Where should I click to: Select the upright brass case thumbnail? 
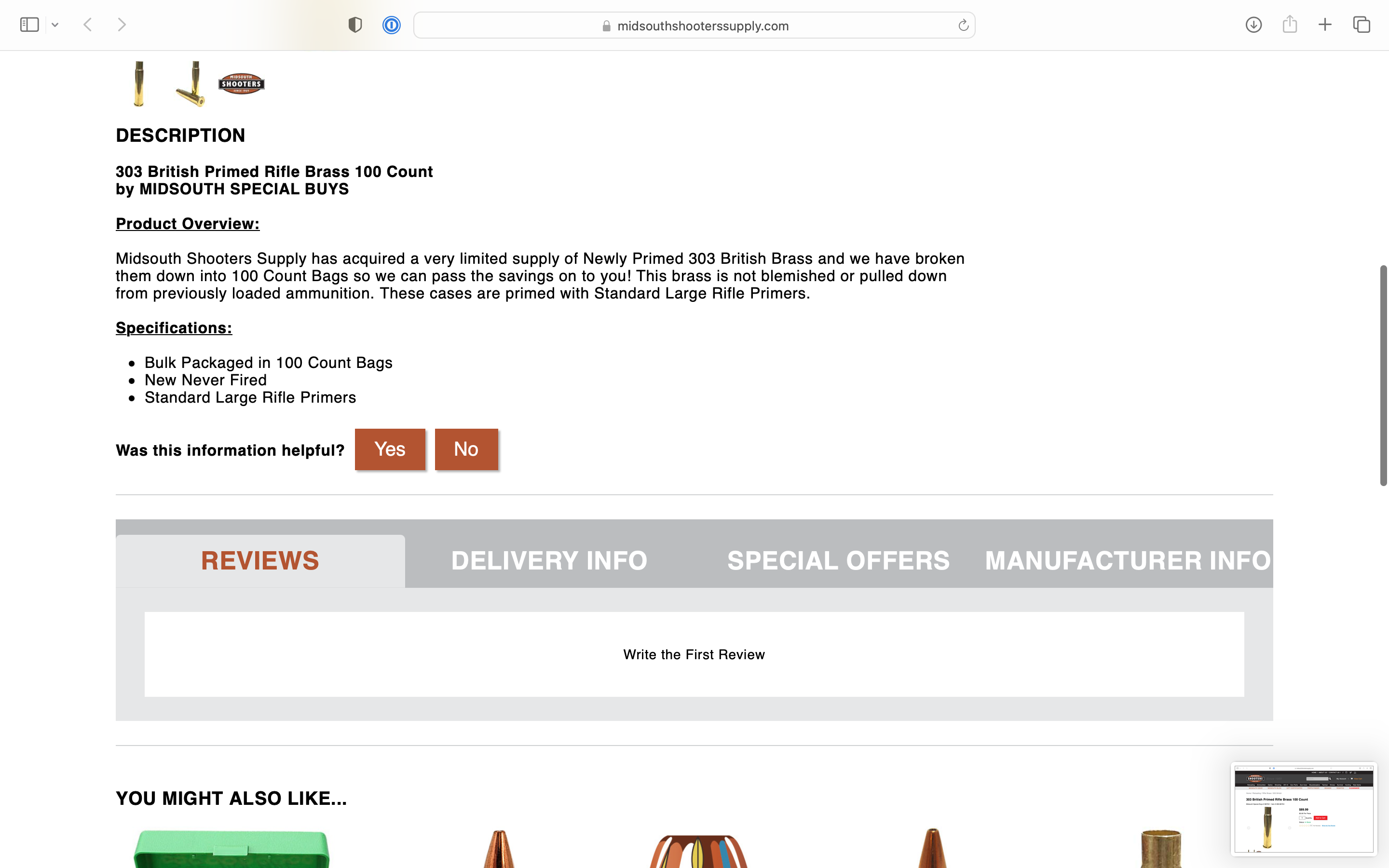pyautogui.click(x=139, y=84)
